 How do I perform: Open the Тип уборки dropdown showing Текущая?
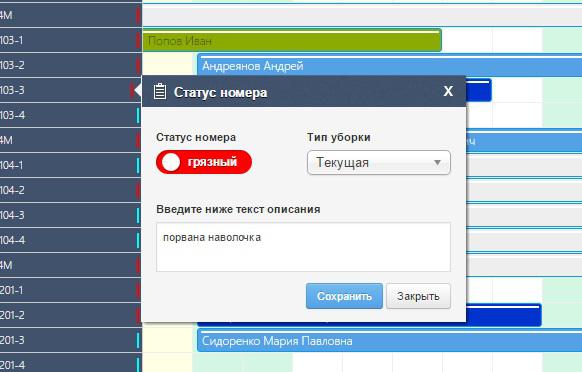(x=379, y=162)
